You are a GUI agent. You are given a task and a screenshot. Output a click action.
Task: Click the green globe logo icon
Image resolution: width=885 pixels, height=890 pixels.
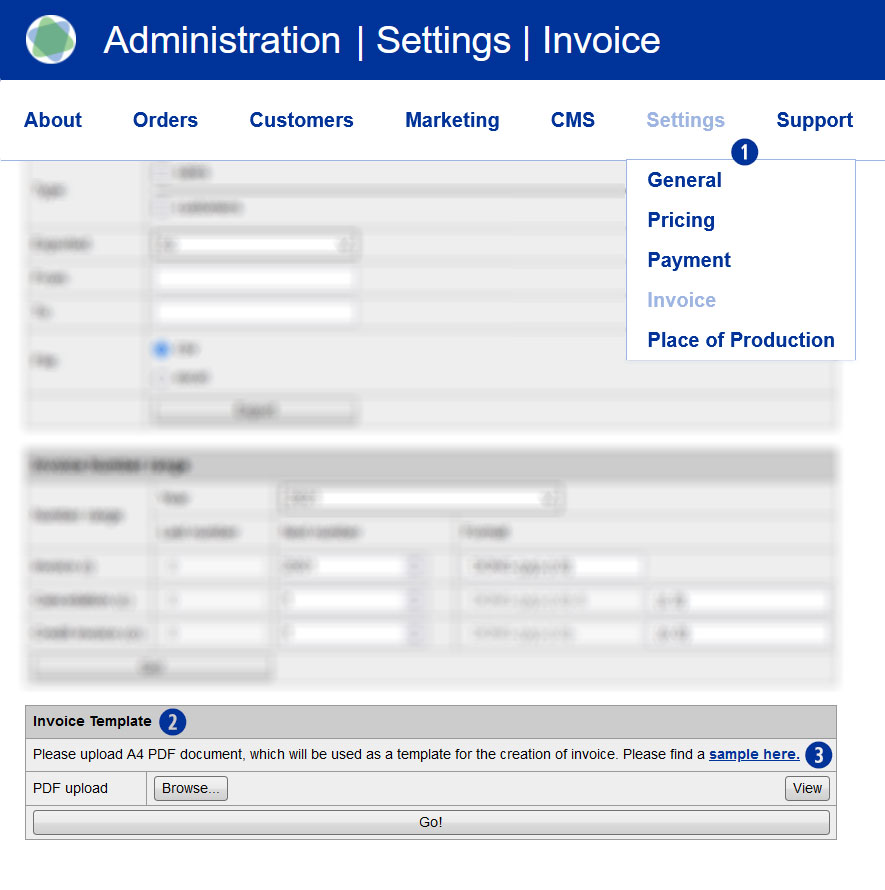click(51, 40)
